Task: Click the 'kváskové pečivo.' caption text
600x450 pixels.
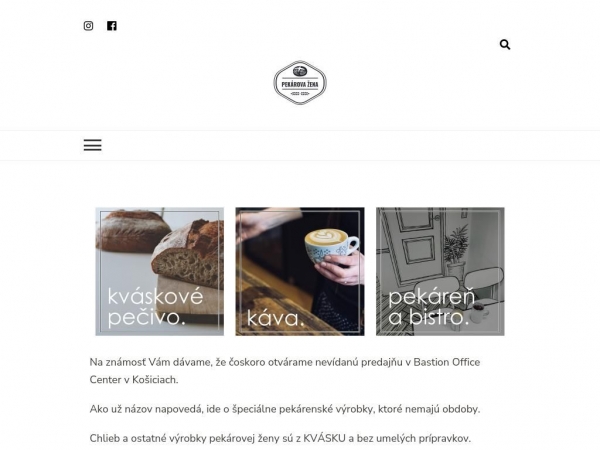Action: [155, 307]
